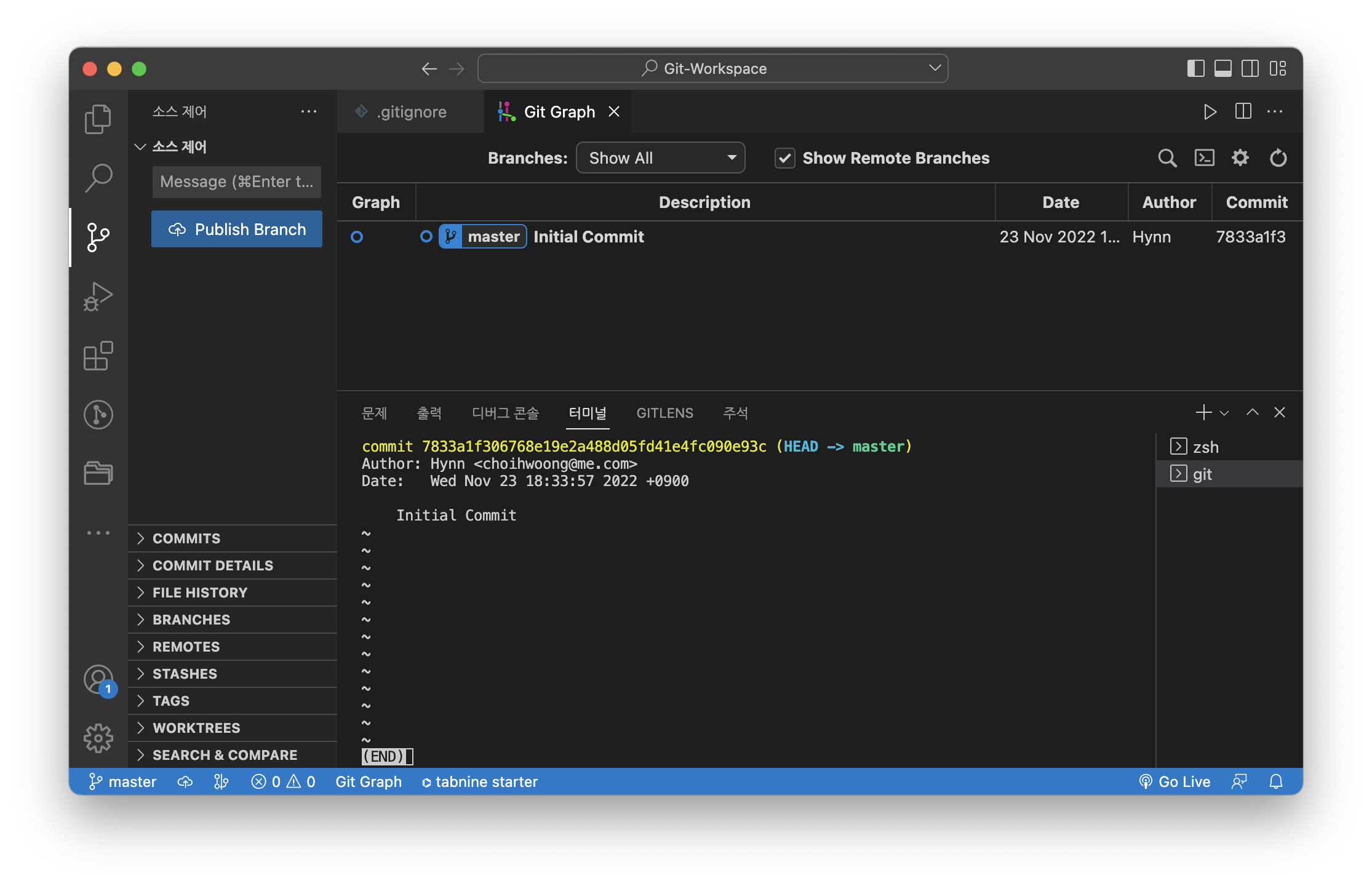Show additional activity bar views ellipsis
Image resolution: width=1372 pixels, height=886 pixels.
pyautogui.click(x=98, y=532)
